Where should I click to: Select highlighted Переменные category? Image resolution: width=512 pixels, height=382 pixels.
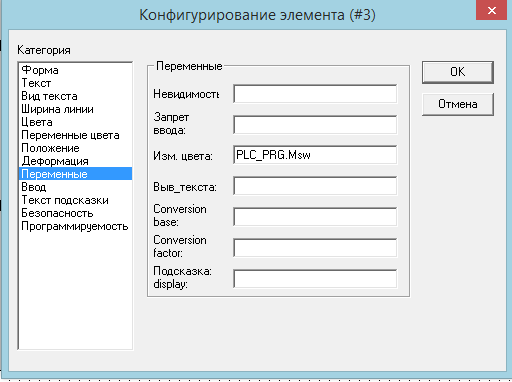click(x=75, y=174)
